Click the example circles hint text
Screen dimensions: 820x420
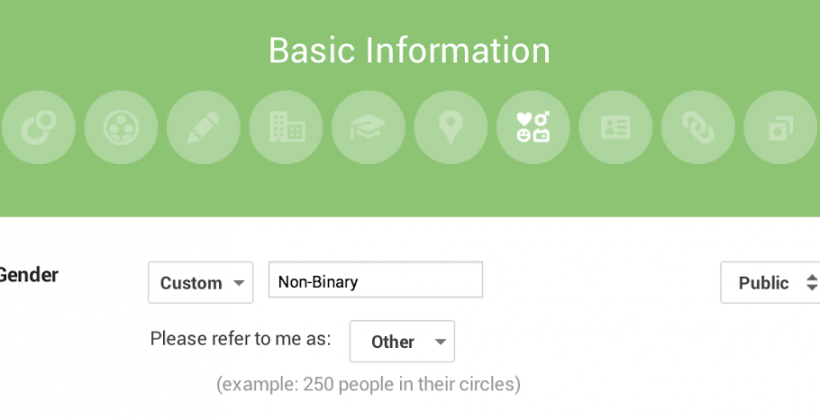(x=368, y=384)
